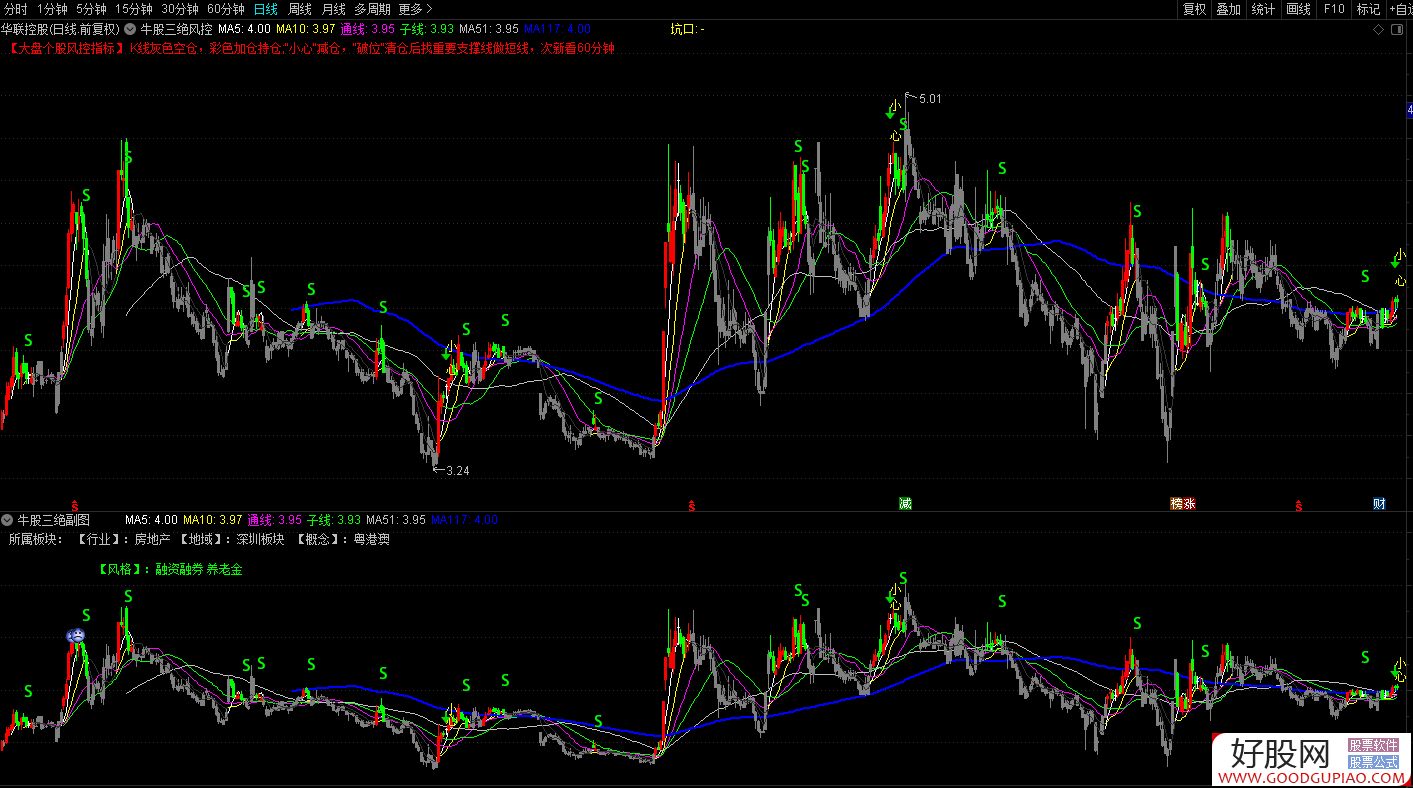Select the 30分钟 period tab

[x=180, y=9]
